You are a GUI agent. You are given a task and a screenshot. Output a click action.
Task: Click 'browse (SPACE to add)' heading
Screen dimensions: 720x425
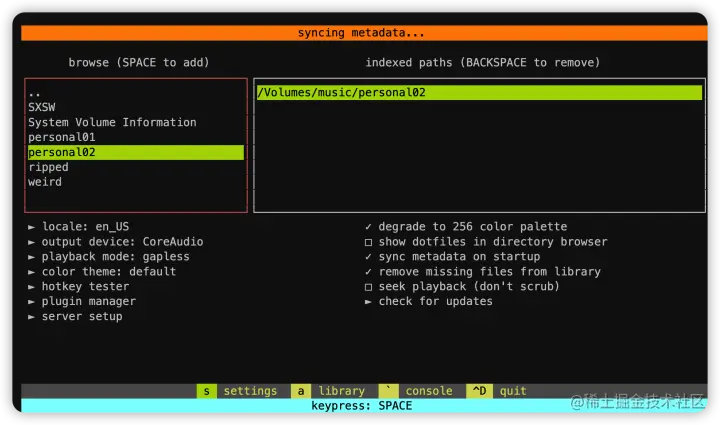tap(139, 62)
